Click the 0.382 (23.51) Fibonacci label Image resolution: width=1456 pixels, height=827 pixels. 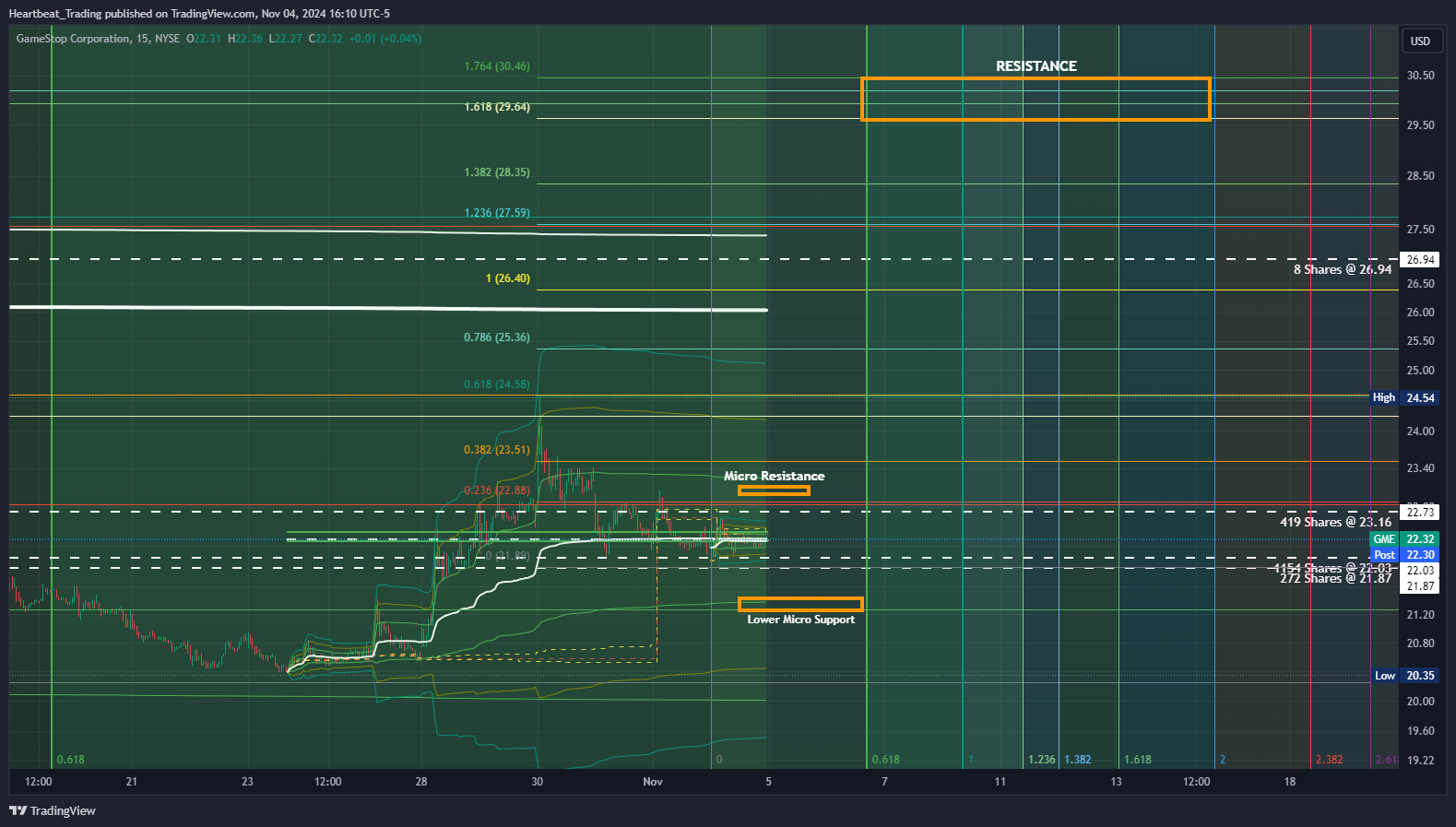[497, 450]
